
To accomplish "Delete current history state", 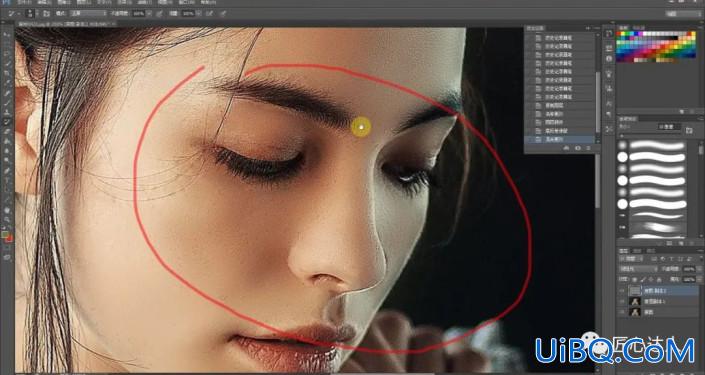I will 588,147.
